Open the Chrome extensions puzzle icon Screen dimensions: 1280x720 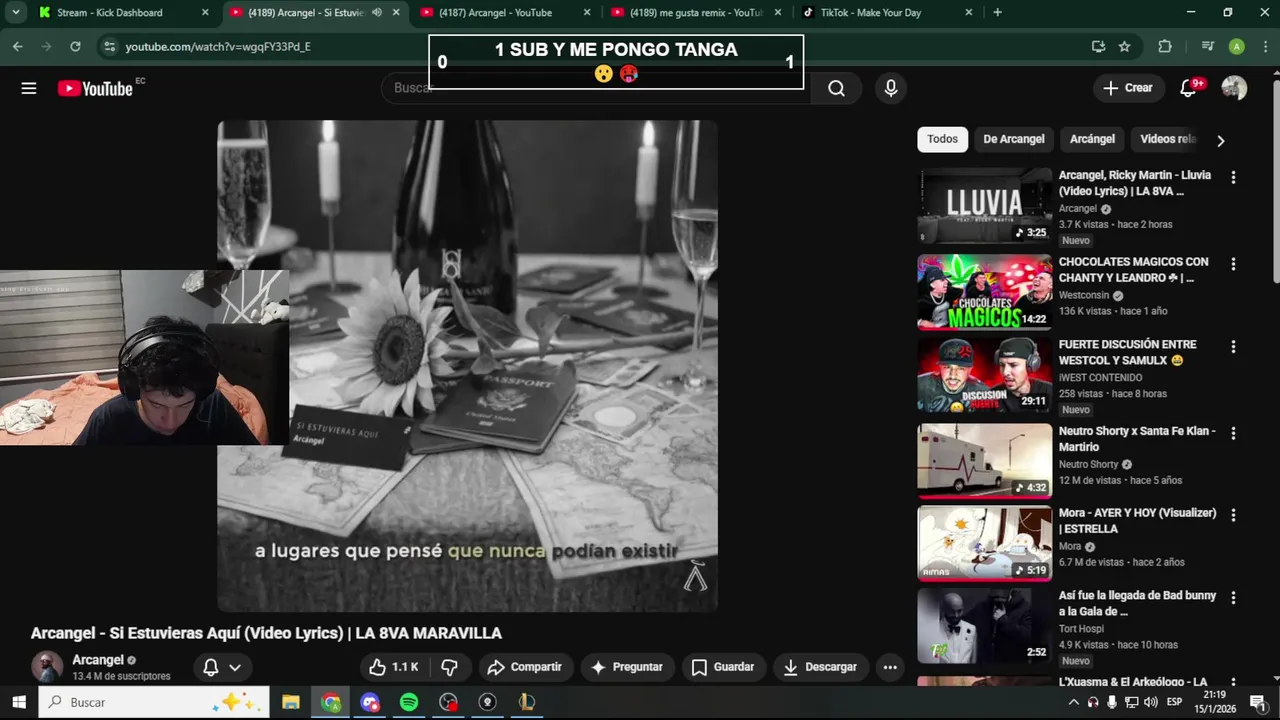1165,46
